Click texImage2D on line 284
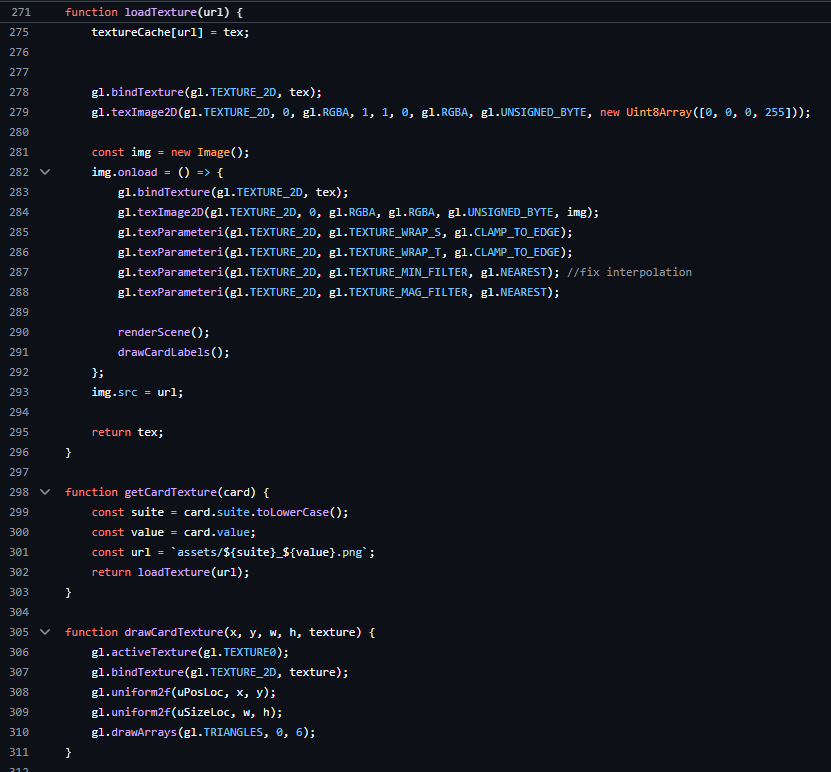 tap(171, 212)
